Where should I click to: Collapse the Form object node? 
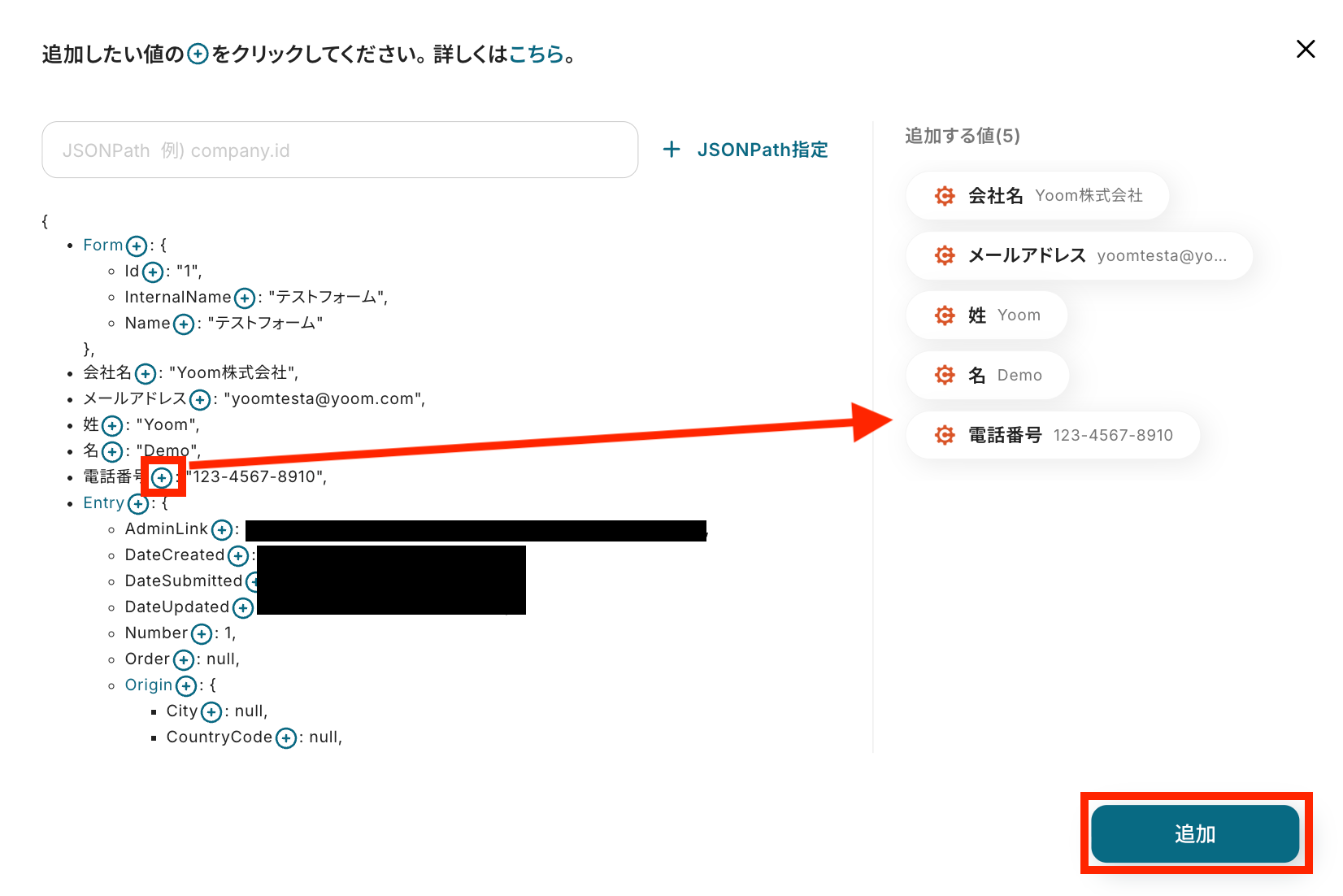[x=103, y=245]
